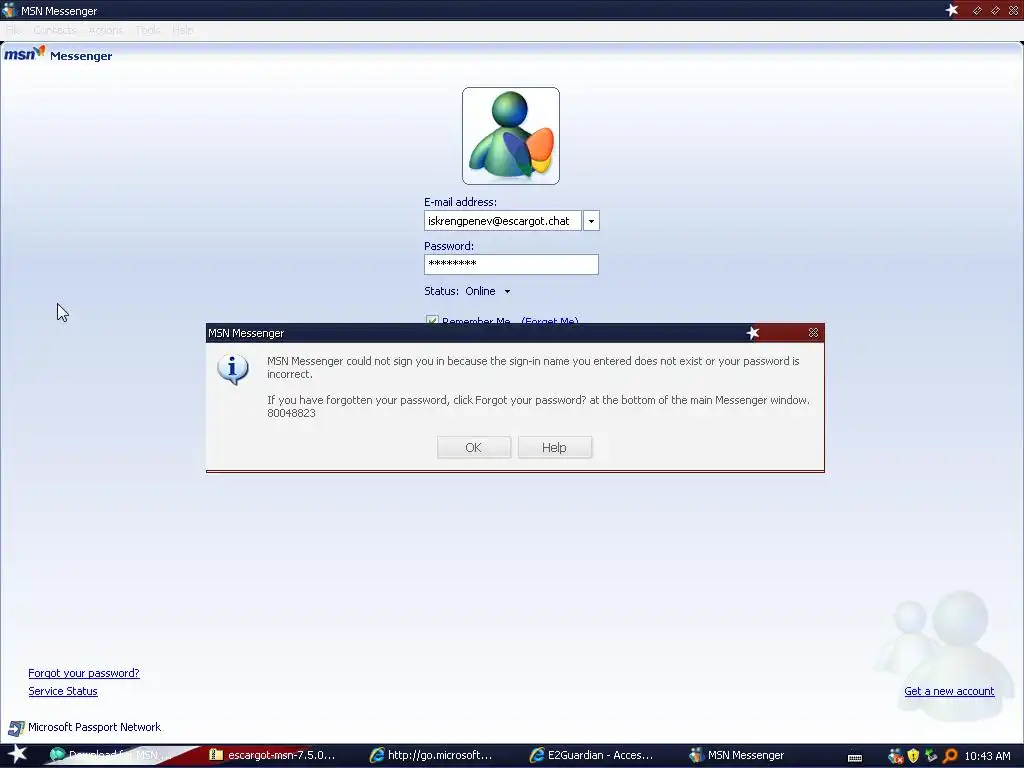
Task: Open the Online status dropdown
Action: (488, 291)
